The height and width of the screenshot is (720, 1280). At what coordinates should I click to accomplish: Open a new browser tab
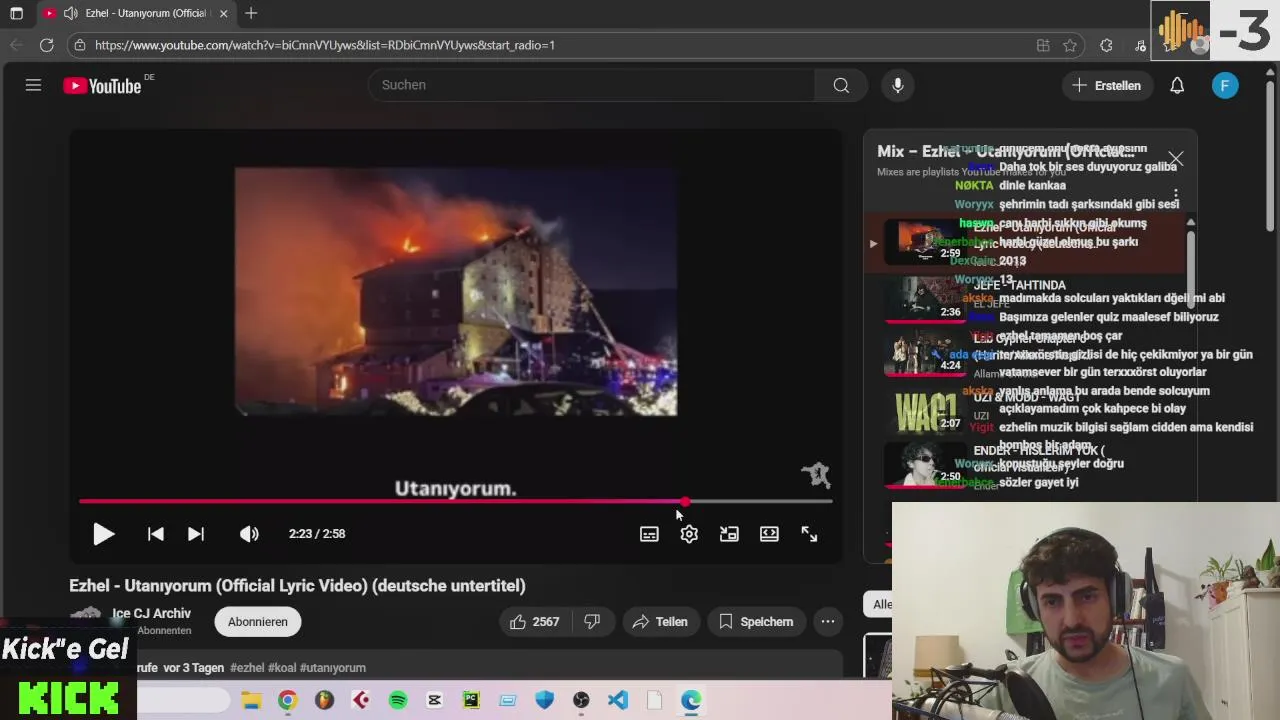(251, 13)
